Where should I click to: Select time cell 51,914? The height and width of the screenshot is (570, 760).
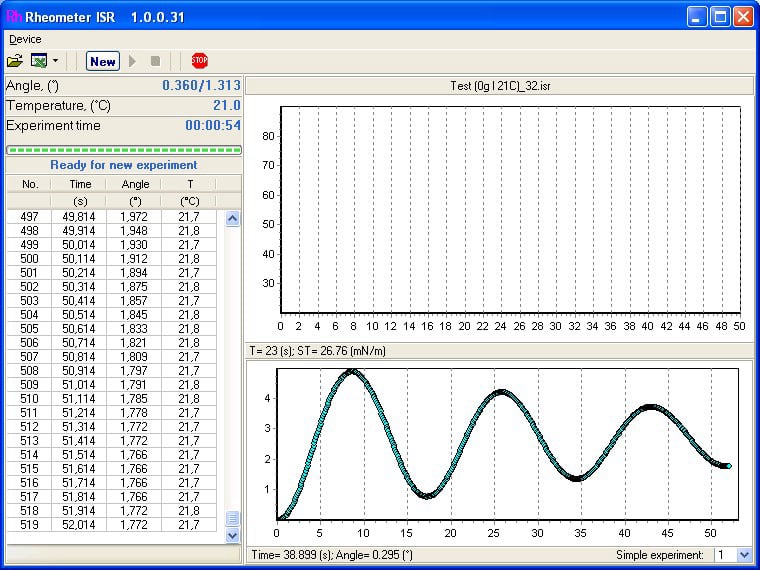point(79,511)
